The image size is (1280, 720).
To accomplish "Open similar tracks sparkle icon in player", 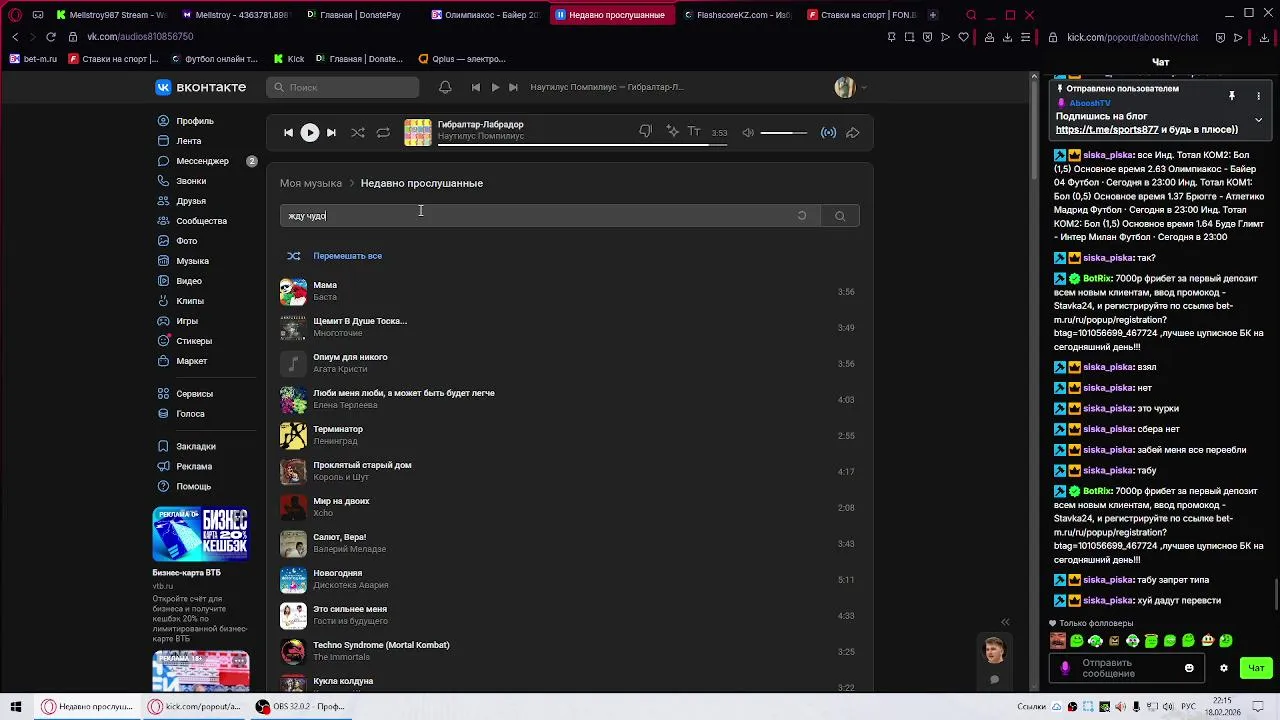I will click(673, 132).
